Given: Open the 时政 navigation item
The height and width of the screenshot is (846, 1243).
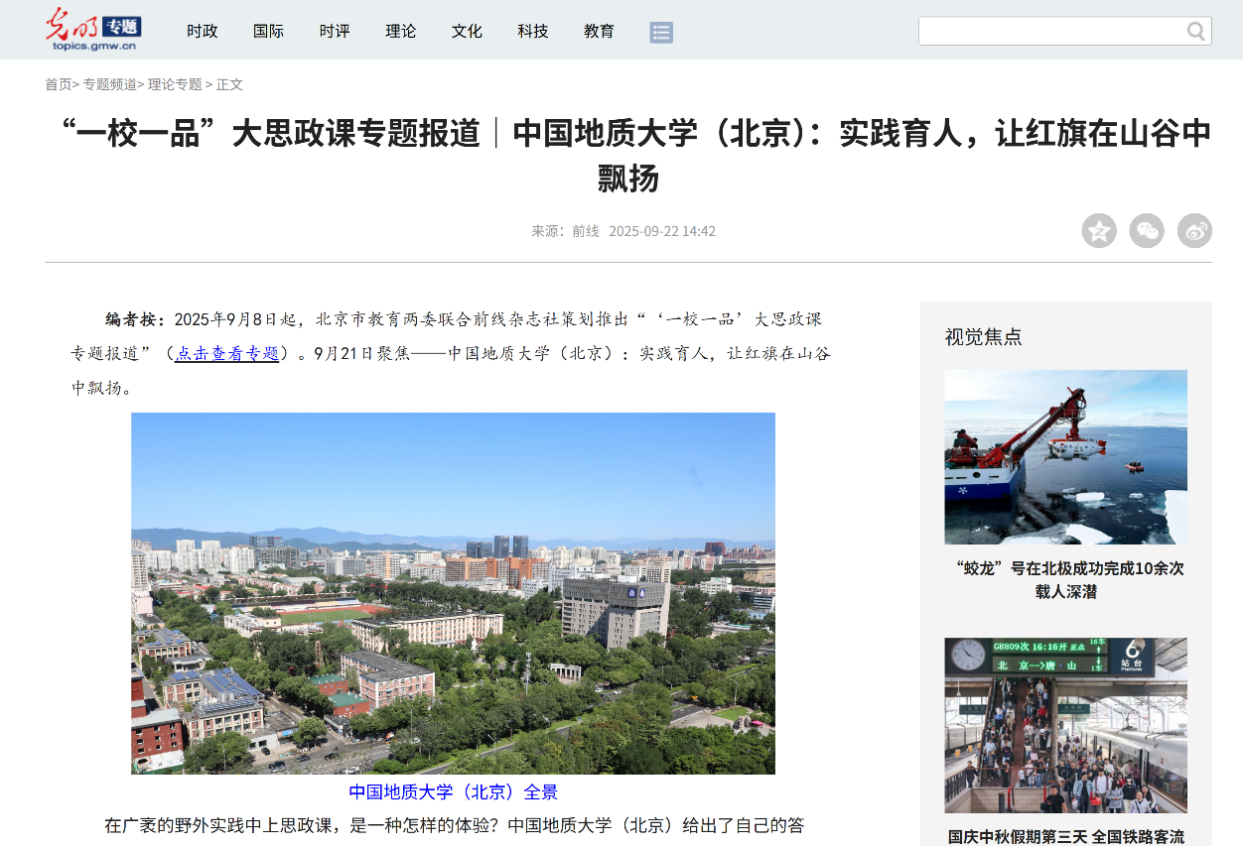Looking at the screenshot, I should [202, 31].
